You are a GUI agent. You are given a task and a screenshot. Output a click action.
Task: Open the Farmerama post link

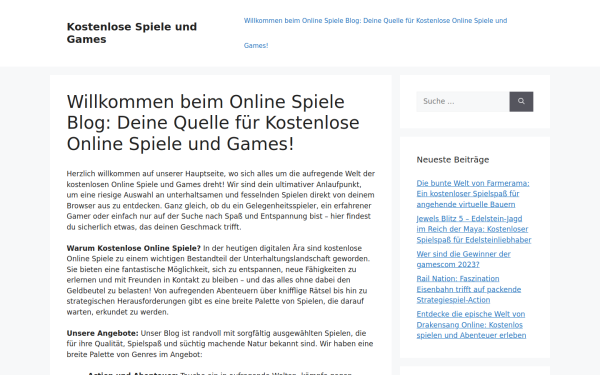point(473,194)
